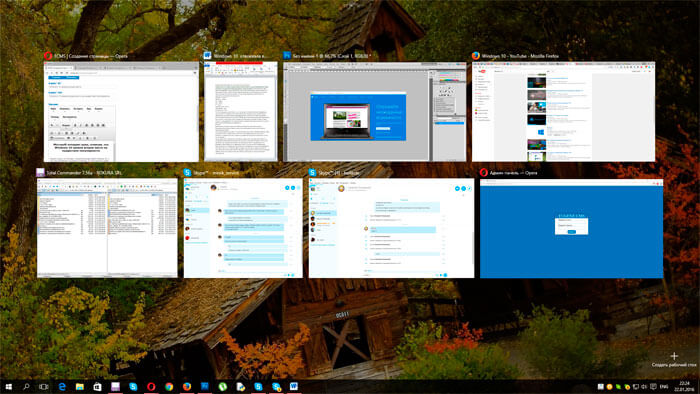
Task: Open the Windows Start menu
Action: [8, 387]
